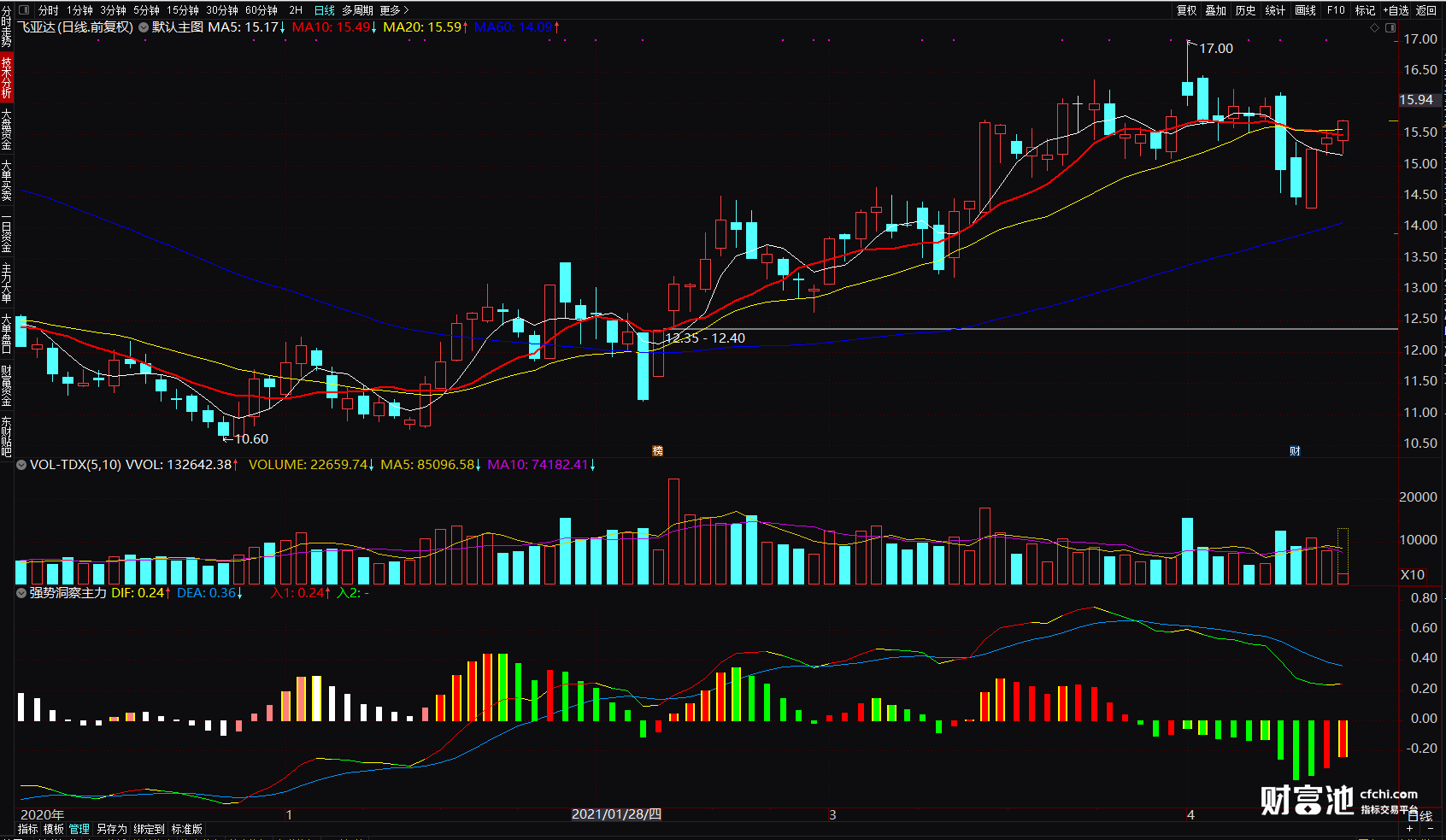
Task: Click the 管理 manage button
Action: pos(79,829)
